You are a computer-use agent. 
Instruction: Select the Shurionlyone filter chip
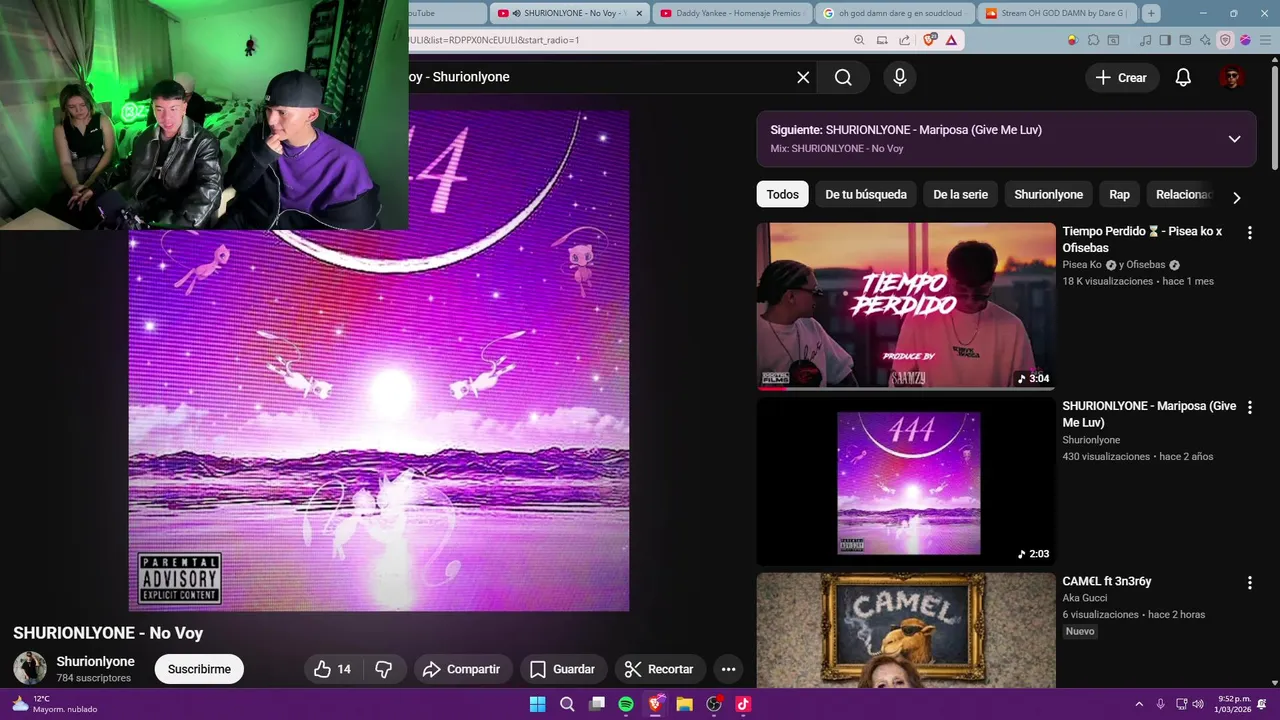pos(1048,194)
